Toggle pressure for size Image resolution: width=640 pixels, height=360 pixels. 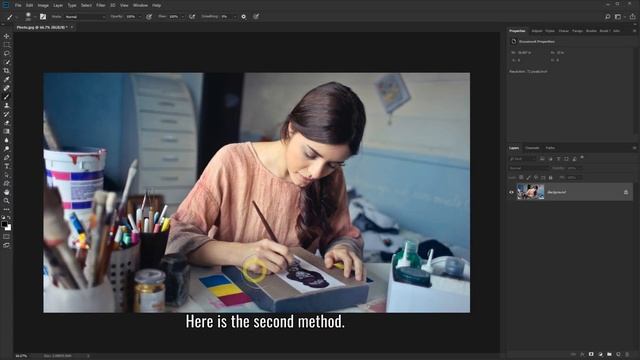tap(256, 17)
